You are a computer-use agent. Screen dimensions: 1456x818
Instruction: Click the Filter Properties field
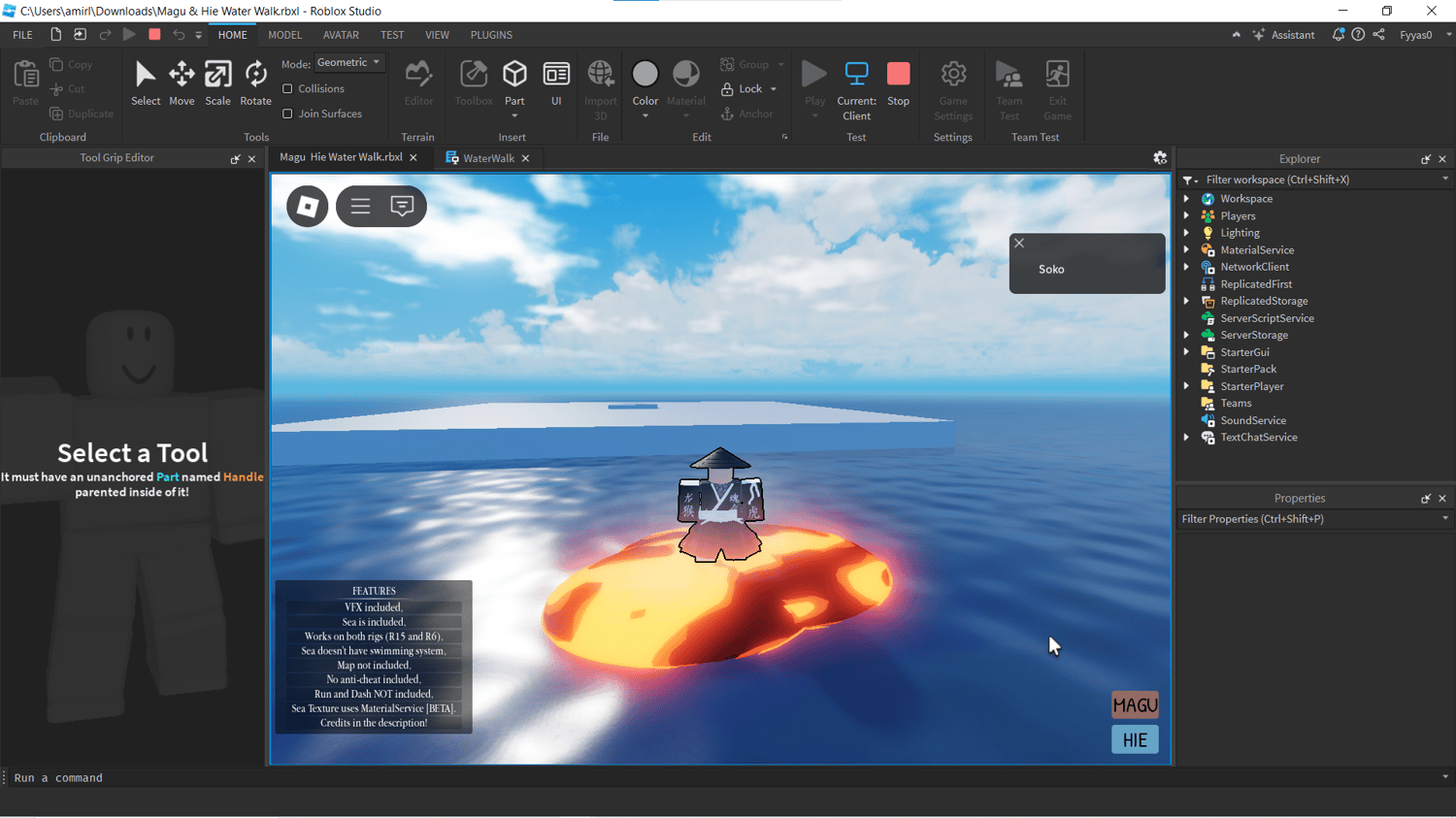point(1314,519)
